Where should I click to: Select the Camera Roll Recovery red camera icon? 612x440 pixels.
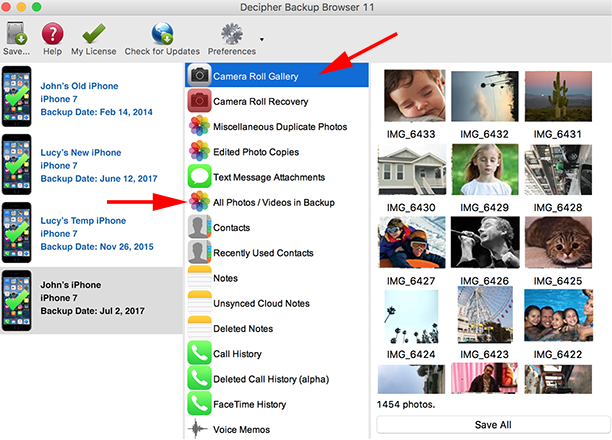coord(199,101)
